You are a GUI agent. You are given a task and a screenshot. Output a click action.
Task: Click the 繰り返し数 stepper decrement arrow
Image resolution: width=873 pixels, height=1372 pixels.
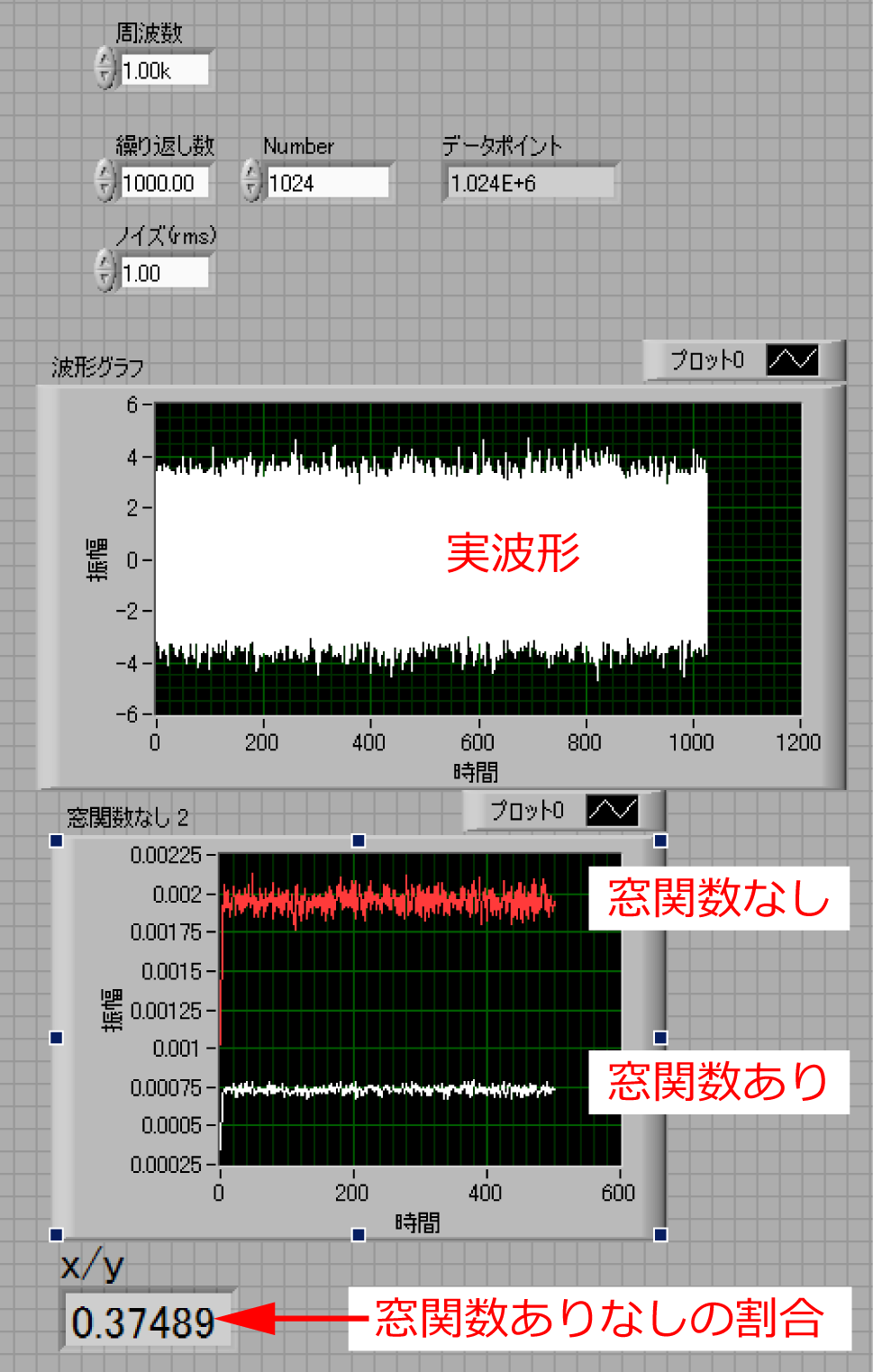coord(105,190)
